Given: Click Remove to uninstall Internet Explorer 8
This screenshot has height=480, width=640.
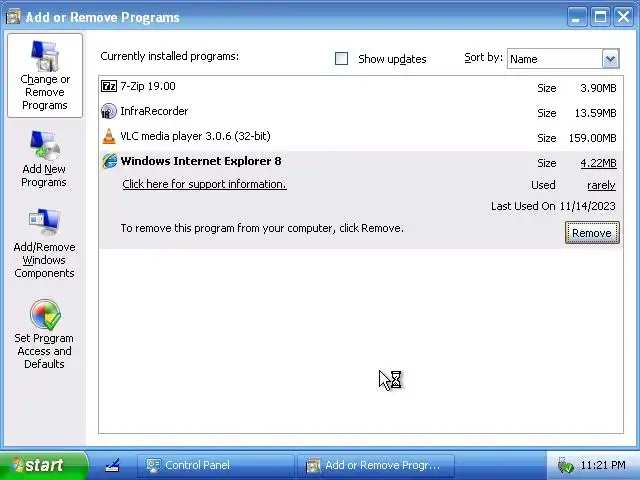Looking at the screenshot, I should [592, 233].
